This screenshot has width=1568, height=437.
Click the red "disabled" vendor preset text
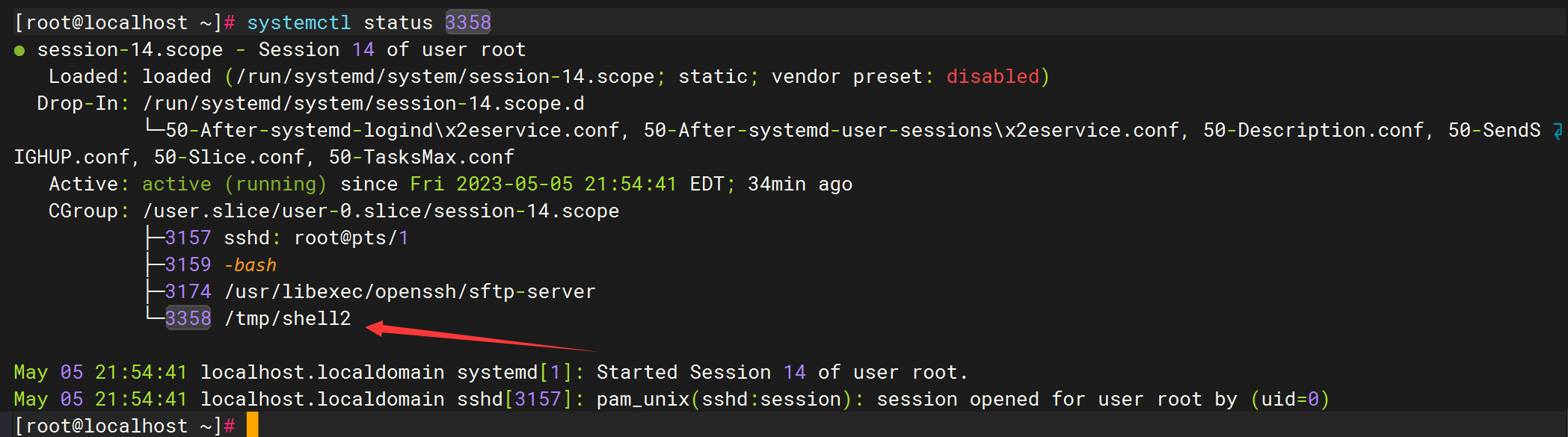[992, 77]
